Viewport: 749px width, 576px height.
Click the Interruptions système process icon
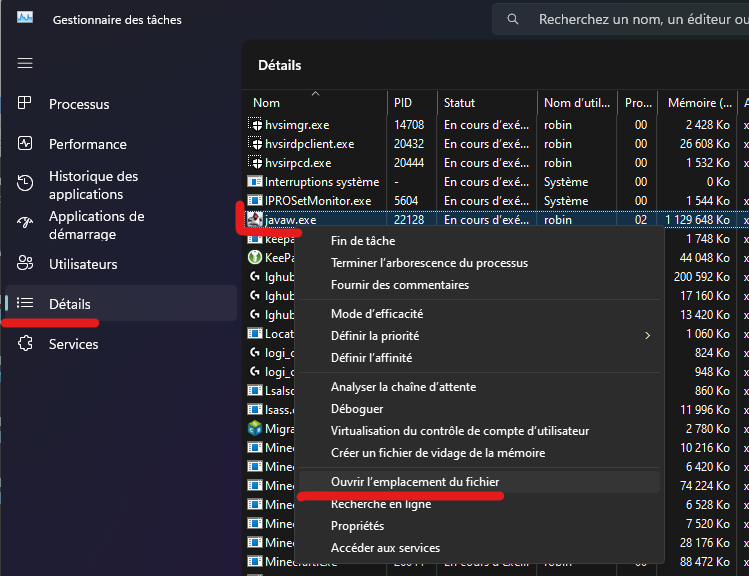click(255, 181)
